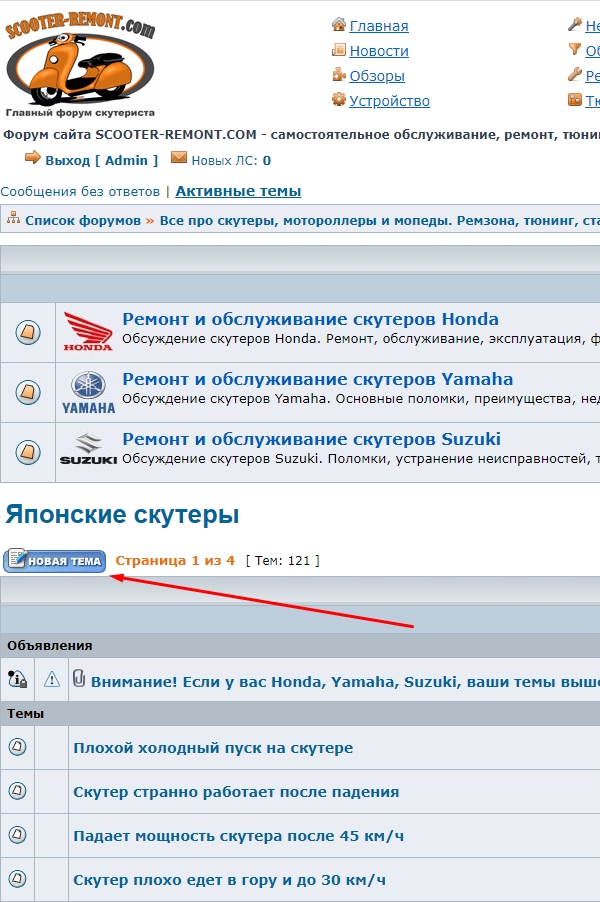Click the Scooter-Remont.com site logo

pos(80,60)
